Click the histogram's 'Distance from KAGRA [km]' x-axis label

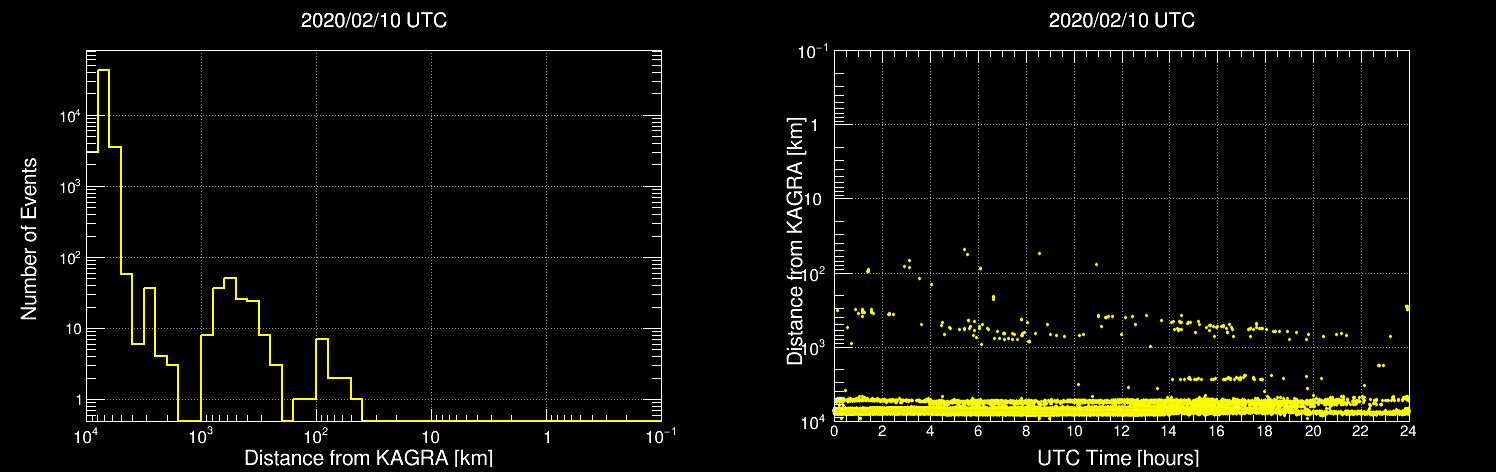click(368, 458)
